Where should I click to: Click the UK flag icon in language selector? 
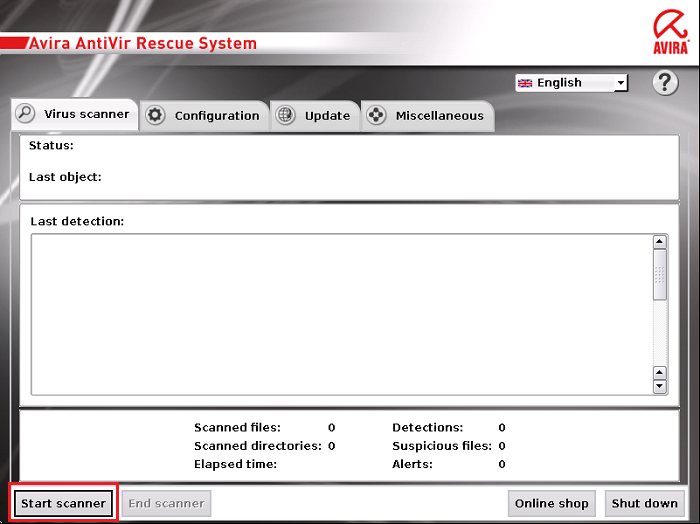point(525,83)
